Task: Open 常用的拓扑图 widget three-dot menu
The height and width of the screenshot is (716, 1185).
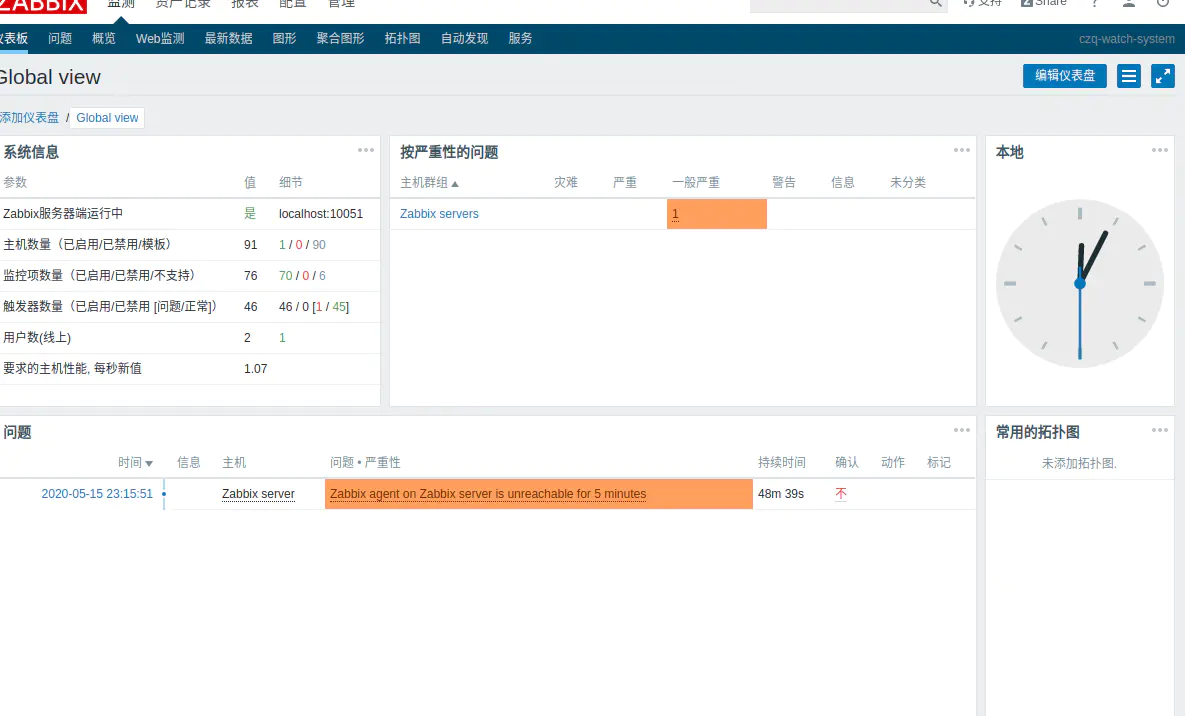Action: click(x=1159, y=430)
